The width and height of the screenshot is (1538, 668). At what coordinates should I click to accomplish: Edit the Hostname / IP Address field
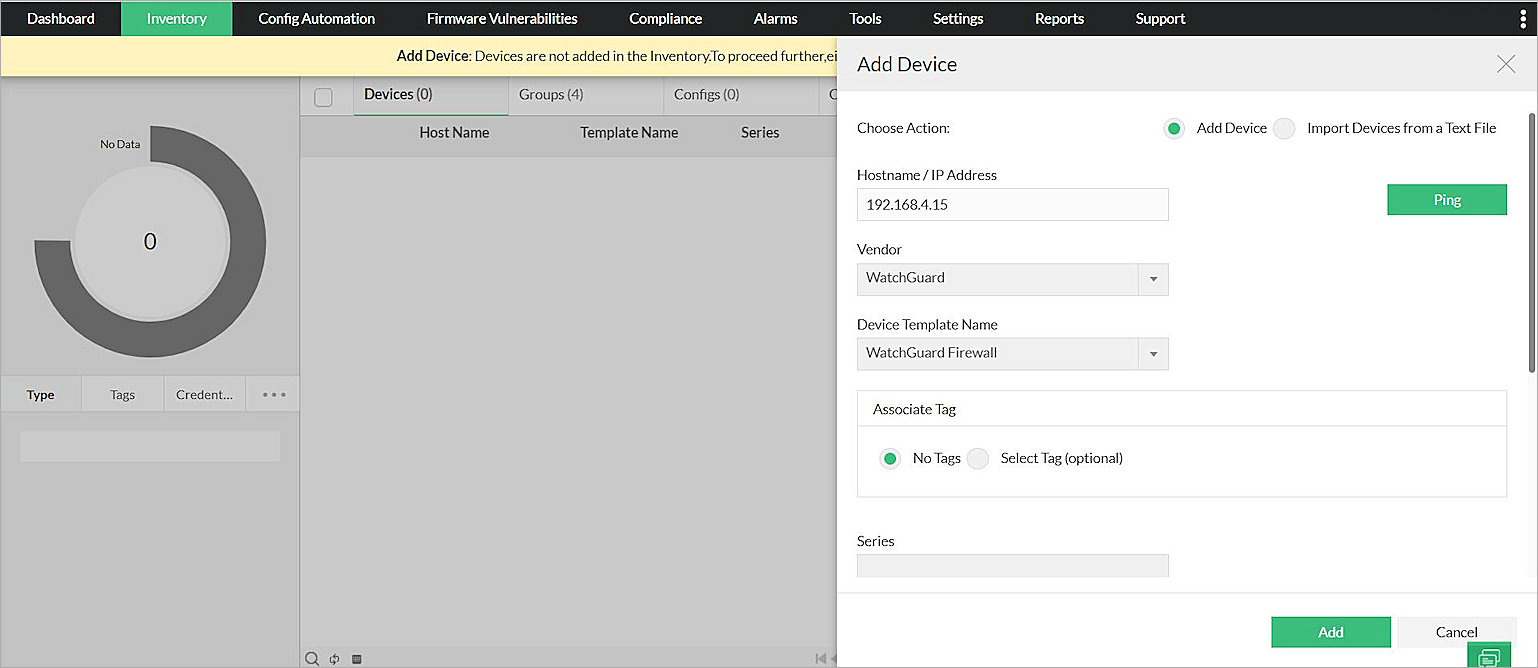pyautogui.click(x=1012, y=205)
